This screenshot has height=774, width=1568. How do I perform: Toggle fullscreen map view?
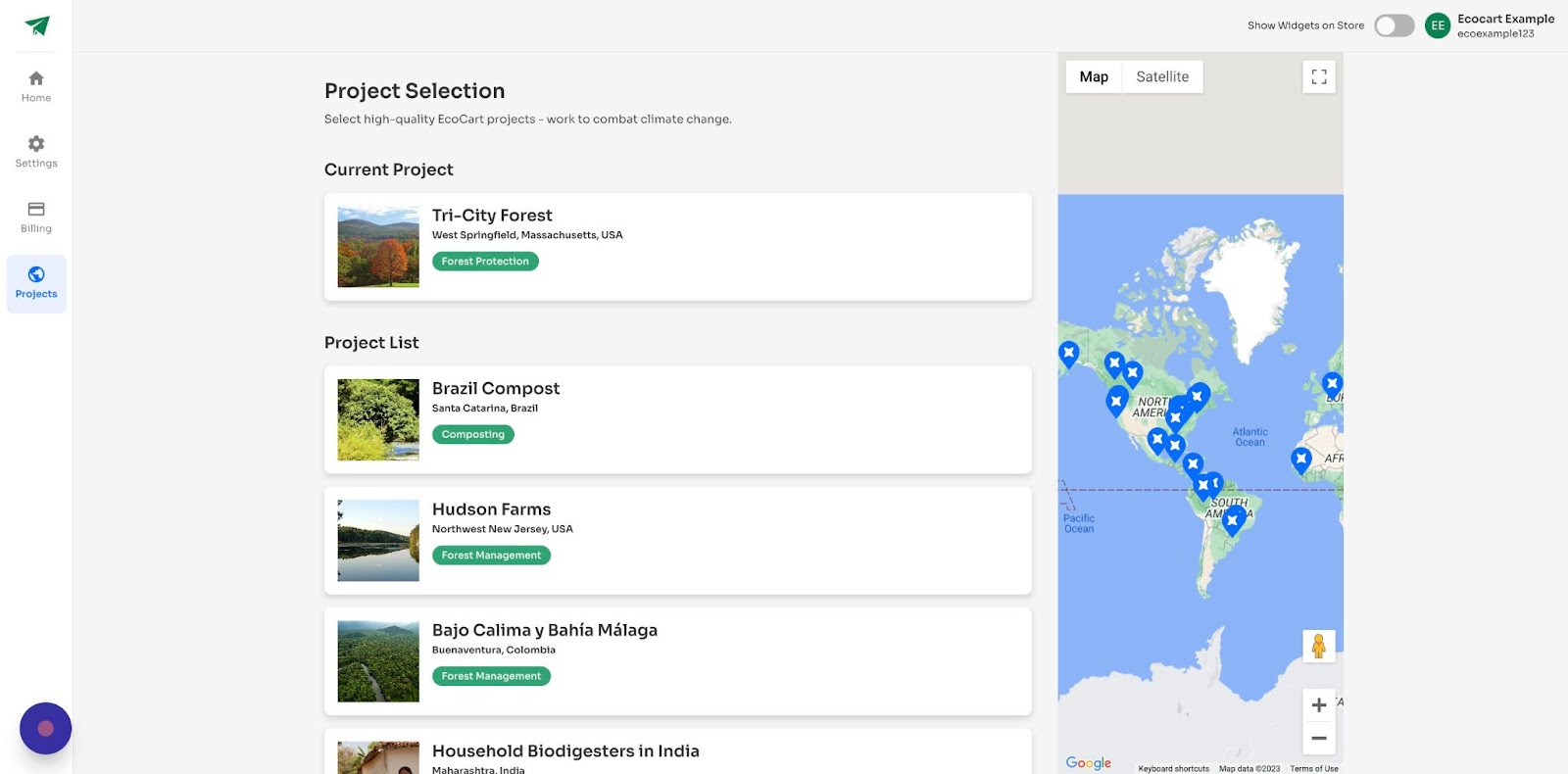click(x=1319, y=76)
